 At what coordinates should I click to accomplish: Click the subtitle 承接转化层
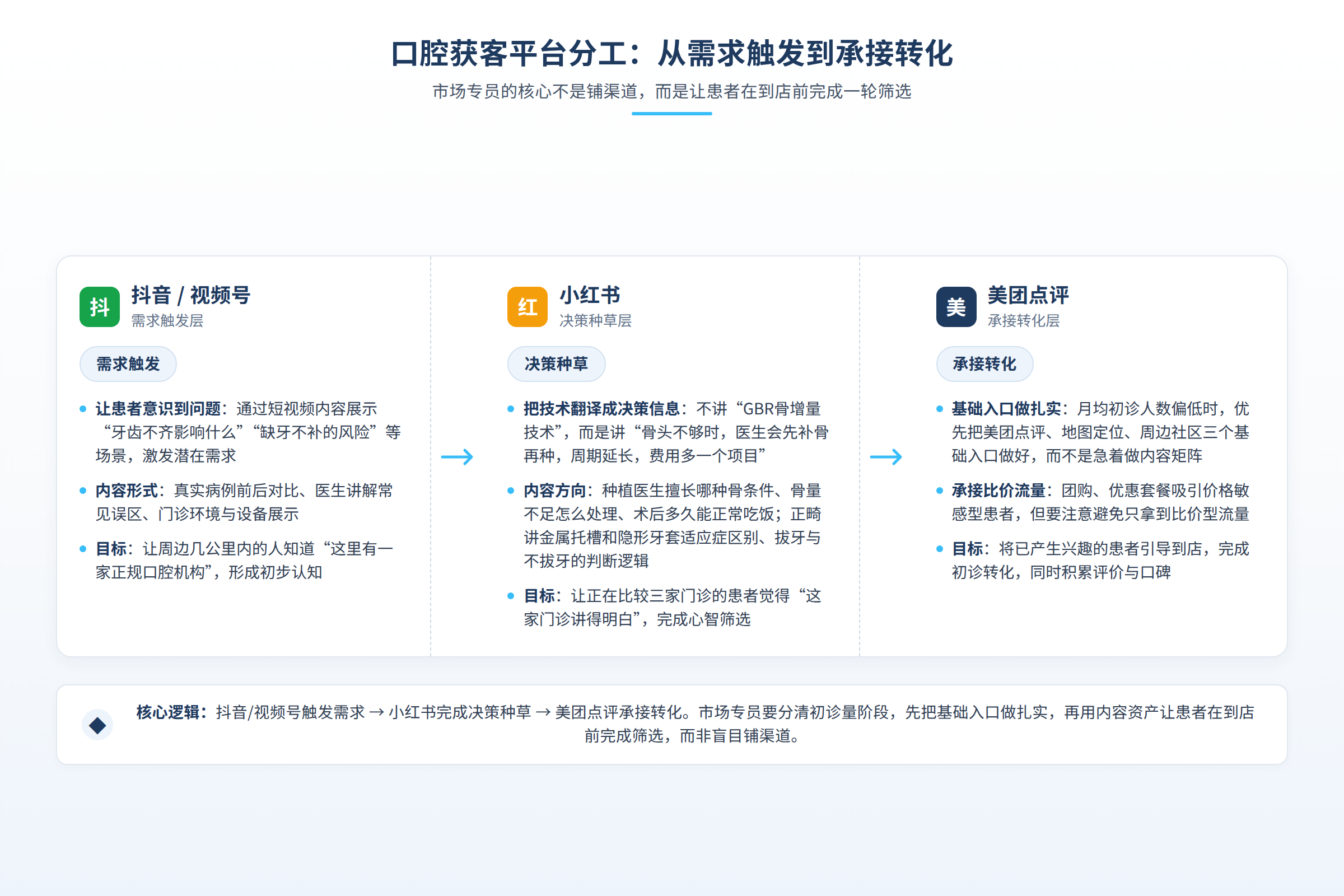(x=1024, y=320)
